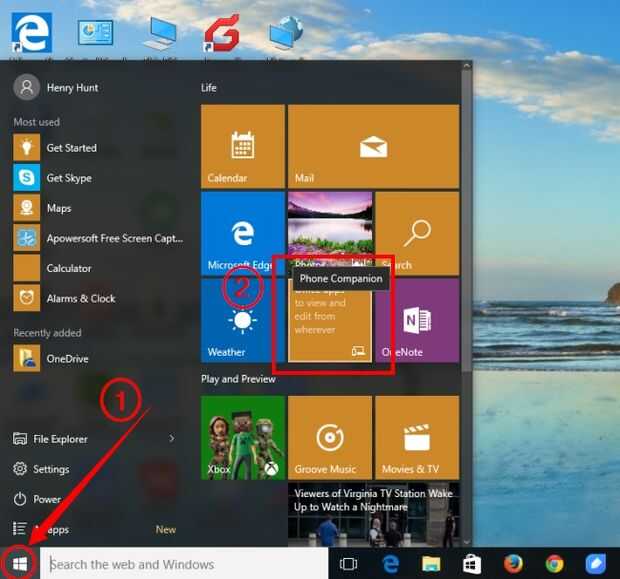Click the Play and Preview group heading

tap(238, 379)
